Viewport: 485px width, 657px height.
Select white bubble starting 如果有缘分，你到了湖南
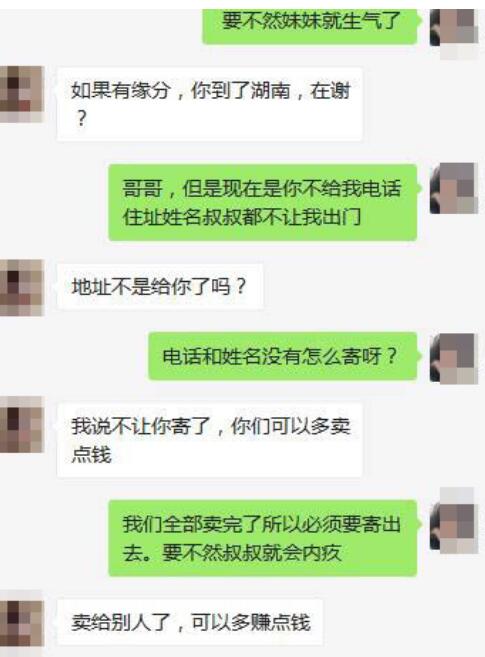pos(209,104)
